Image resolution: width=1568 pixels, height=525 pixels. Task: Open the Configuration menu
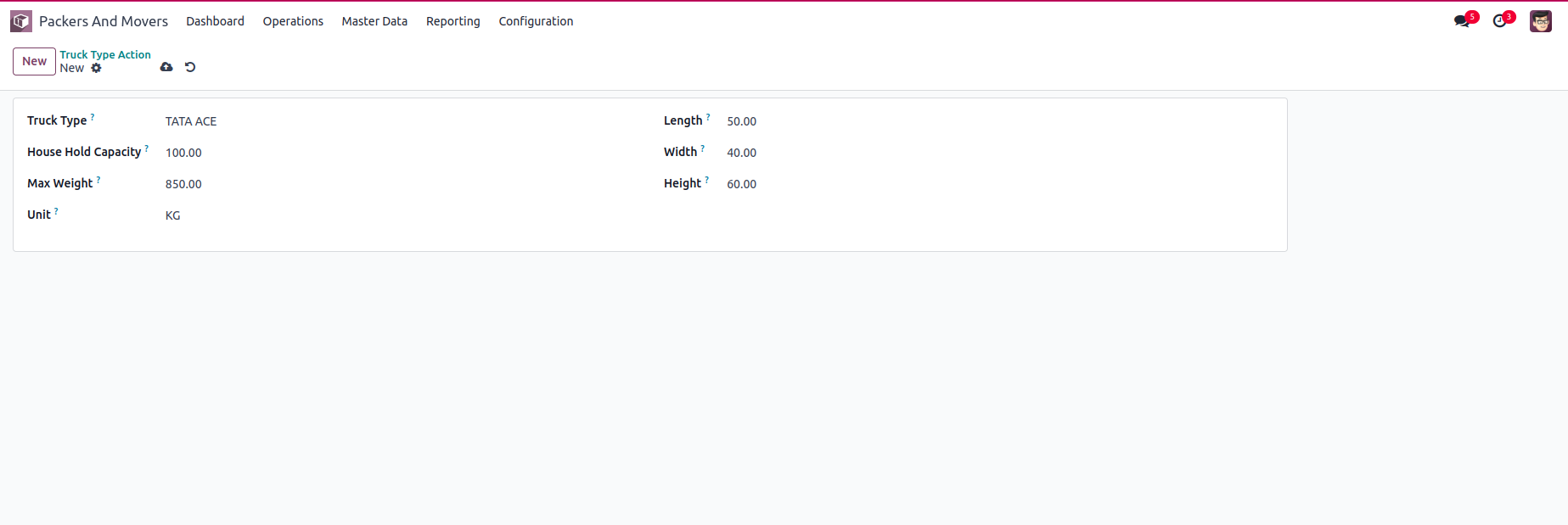pyautogui.click(x=536, y=21)
